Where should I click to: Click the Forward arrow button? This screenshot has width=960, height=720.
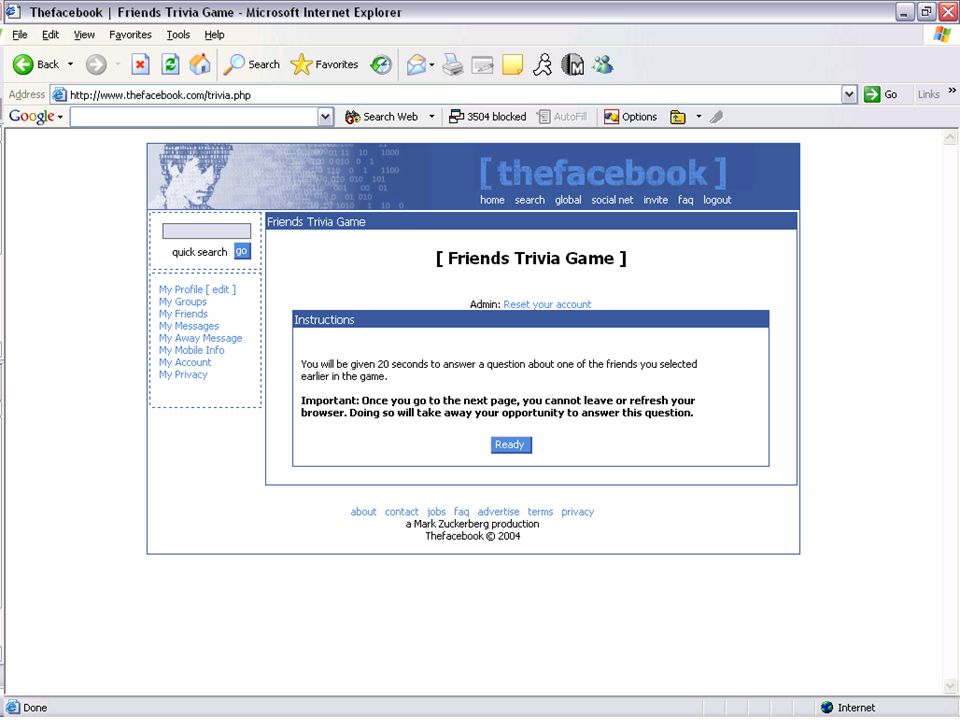click(x=96, y=64)
